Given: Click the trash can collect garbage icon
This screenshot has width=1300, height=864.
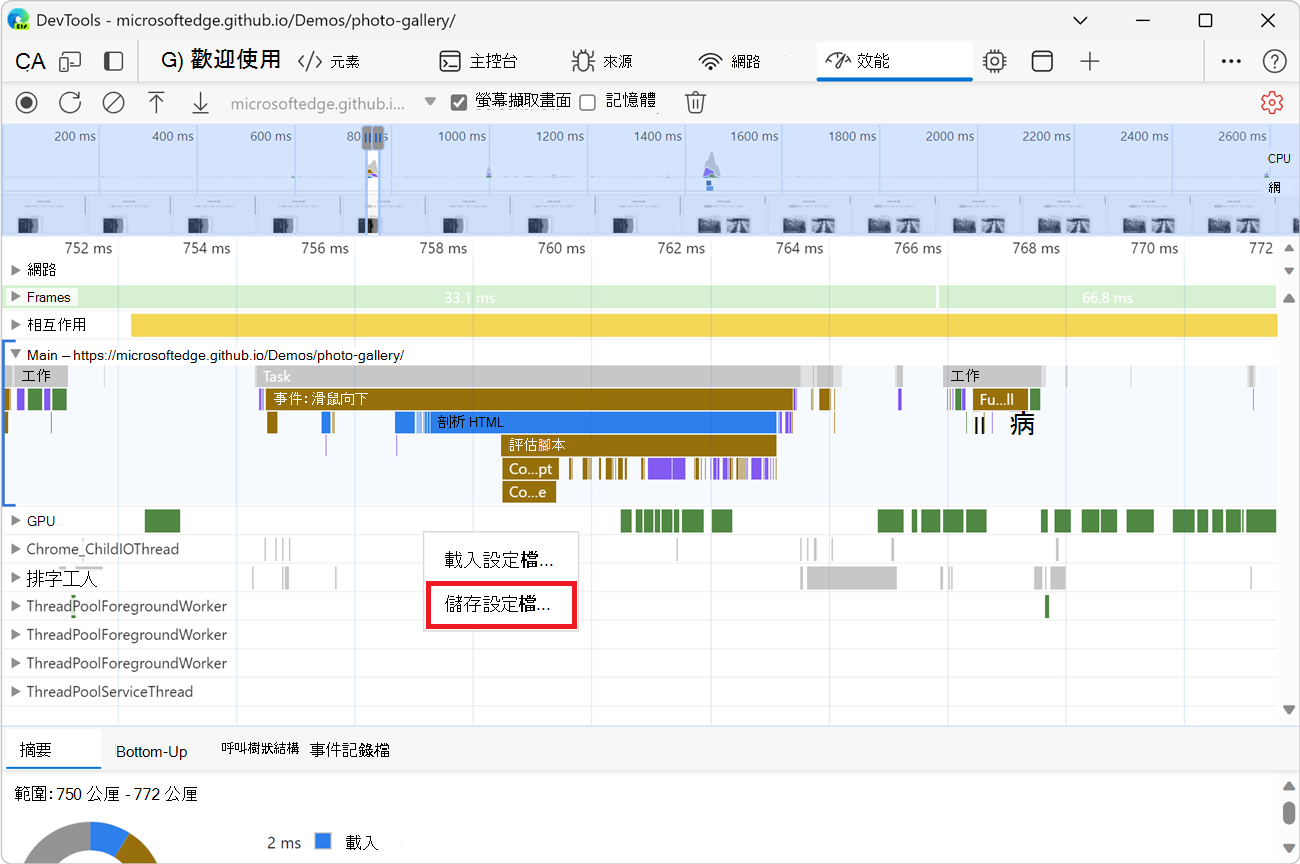Looking at the screenshot, I should (696, 102).
